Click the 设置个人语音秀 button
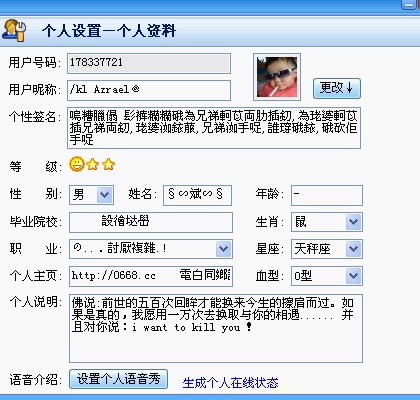This screenshot has height=400, width=420. coord(118,379)
